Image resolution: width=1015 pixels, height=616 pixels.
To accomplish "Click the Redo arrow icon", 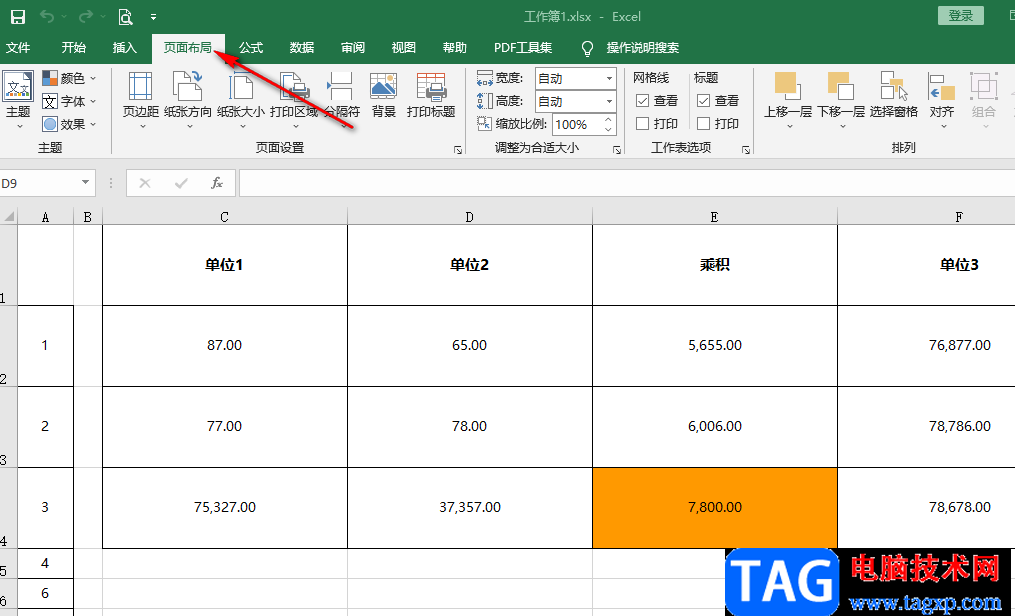I will click(x=85, y=17).
